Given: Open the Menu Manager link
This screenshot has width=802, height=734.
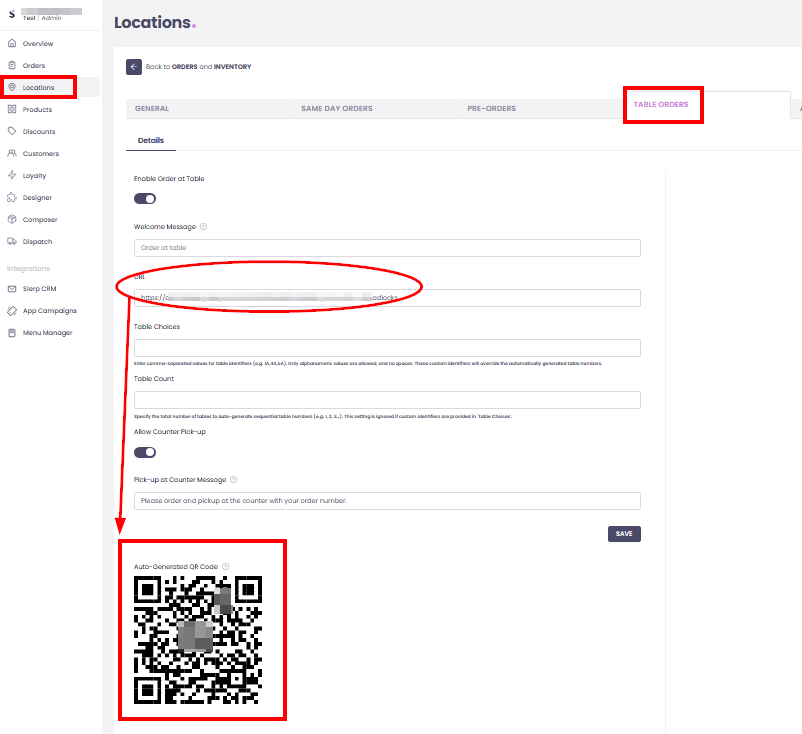Looking at the screenshot, I should point(47,333).
